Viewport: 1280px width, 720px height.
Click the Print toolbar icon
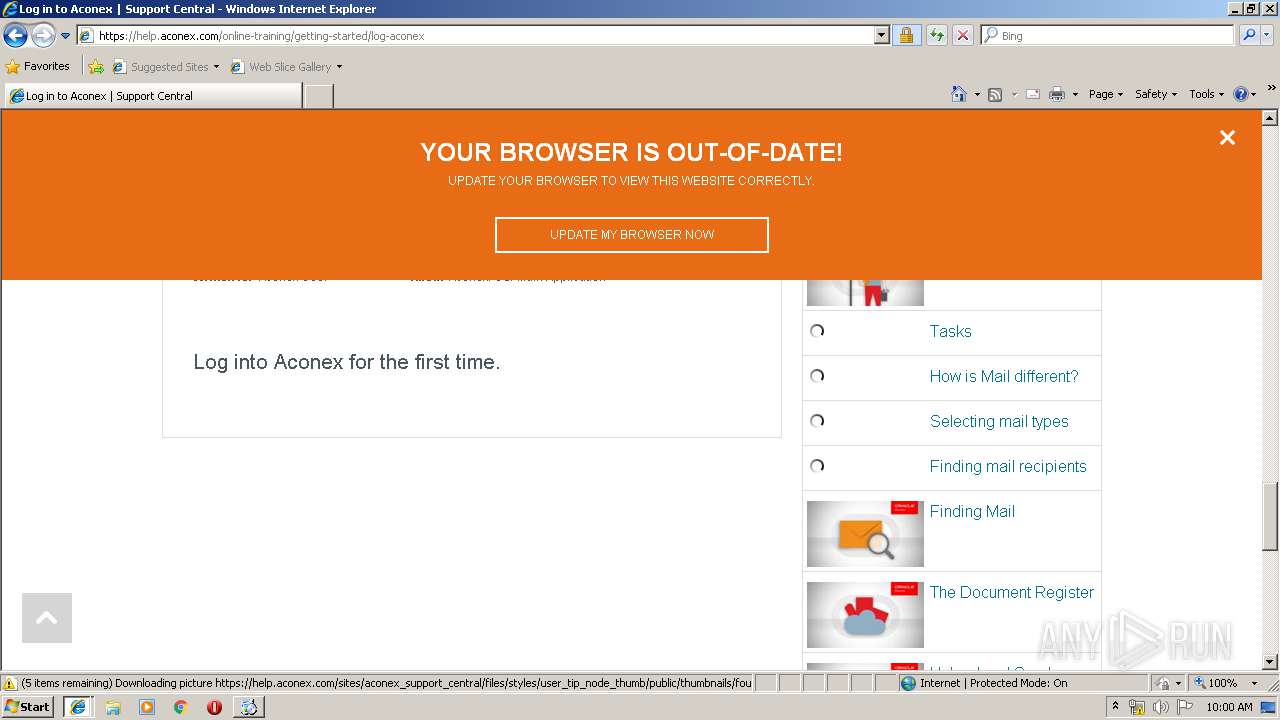[1057, 94]
